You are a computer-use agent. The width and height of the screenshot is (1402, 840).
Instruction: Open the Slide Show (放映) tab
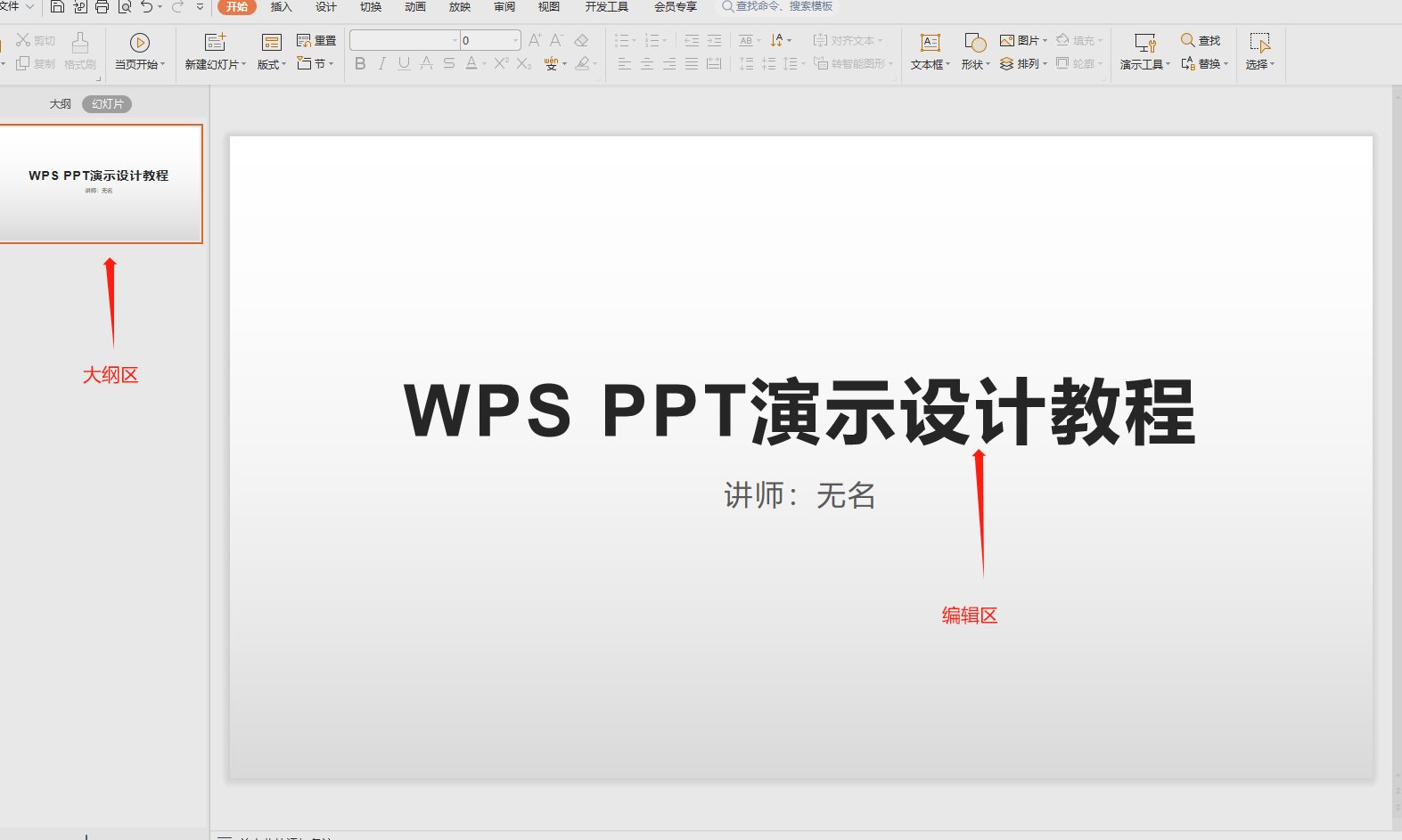point(460,7)
